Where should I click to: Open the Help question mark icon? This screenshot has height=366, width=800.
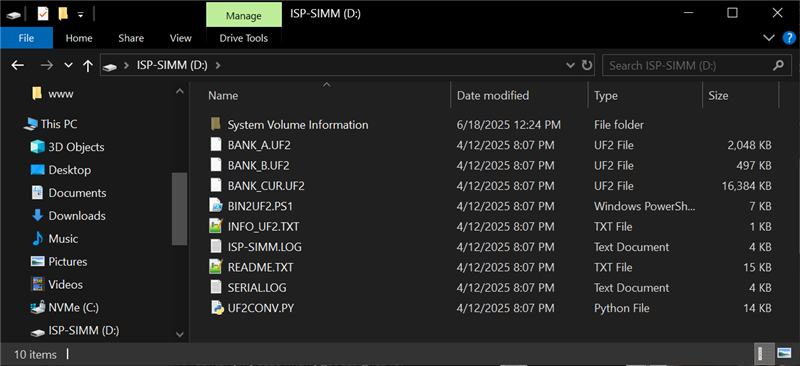(x=789, y=38)
